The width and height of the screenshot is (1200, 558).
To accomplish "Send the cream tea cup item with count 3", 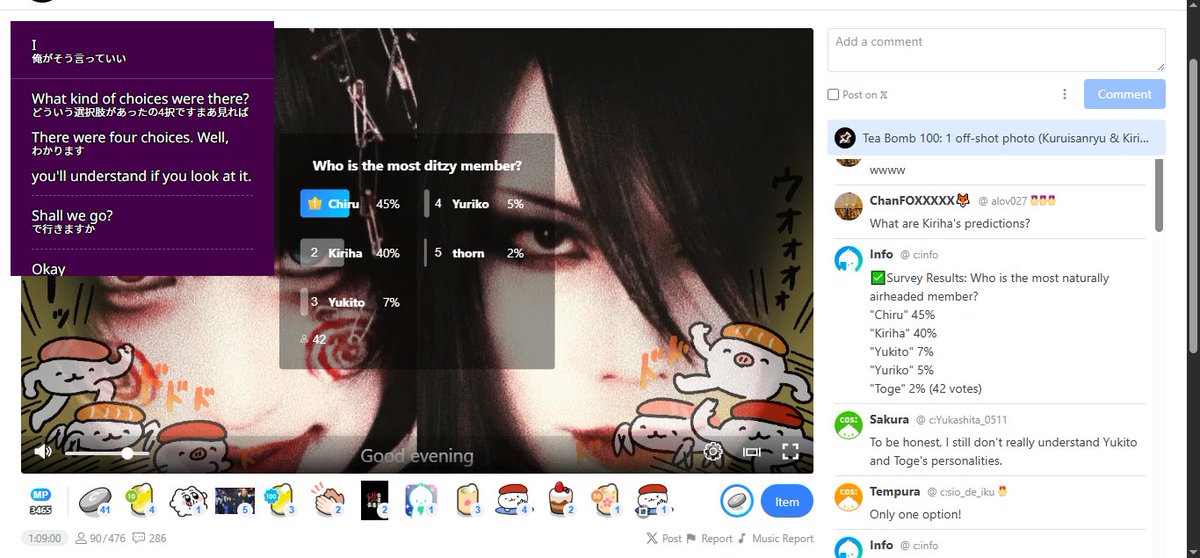I will click(467, 499).
